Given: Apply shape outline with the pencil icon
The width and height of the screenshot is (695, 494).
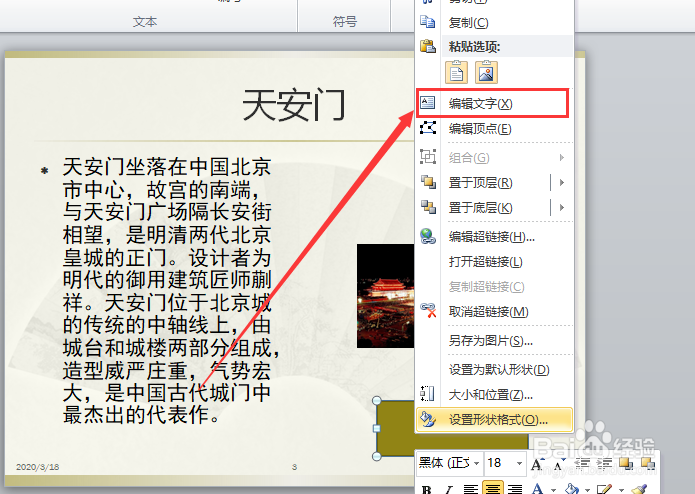Looking at the screenshot, I should (605, 489).
